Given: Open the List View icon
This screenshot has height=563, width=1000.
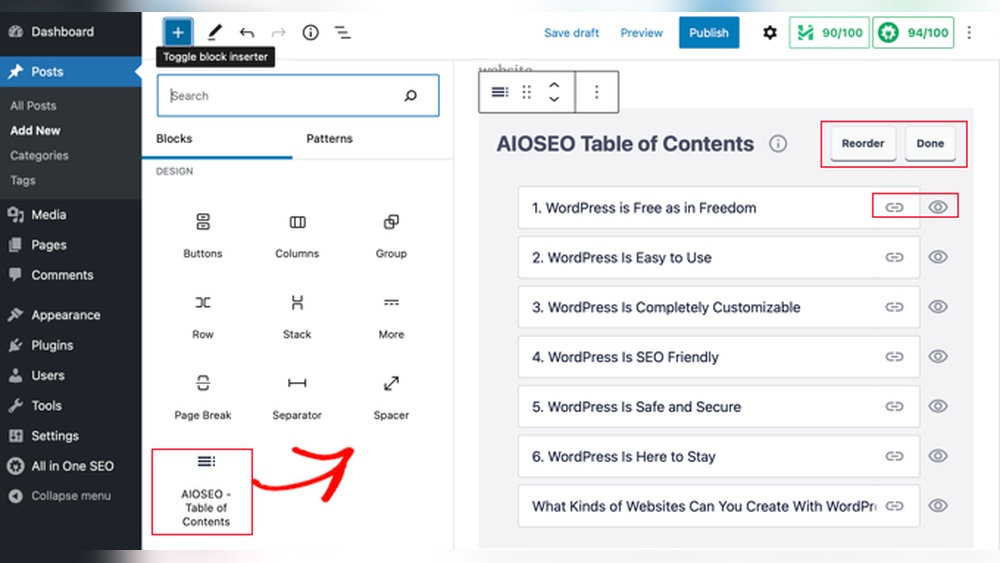Looking at the screenshot, I should coord(342,33).
